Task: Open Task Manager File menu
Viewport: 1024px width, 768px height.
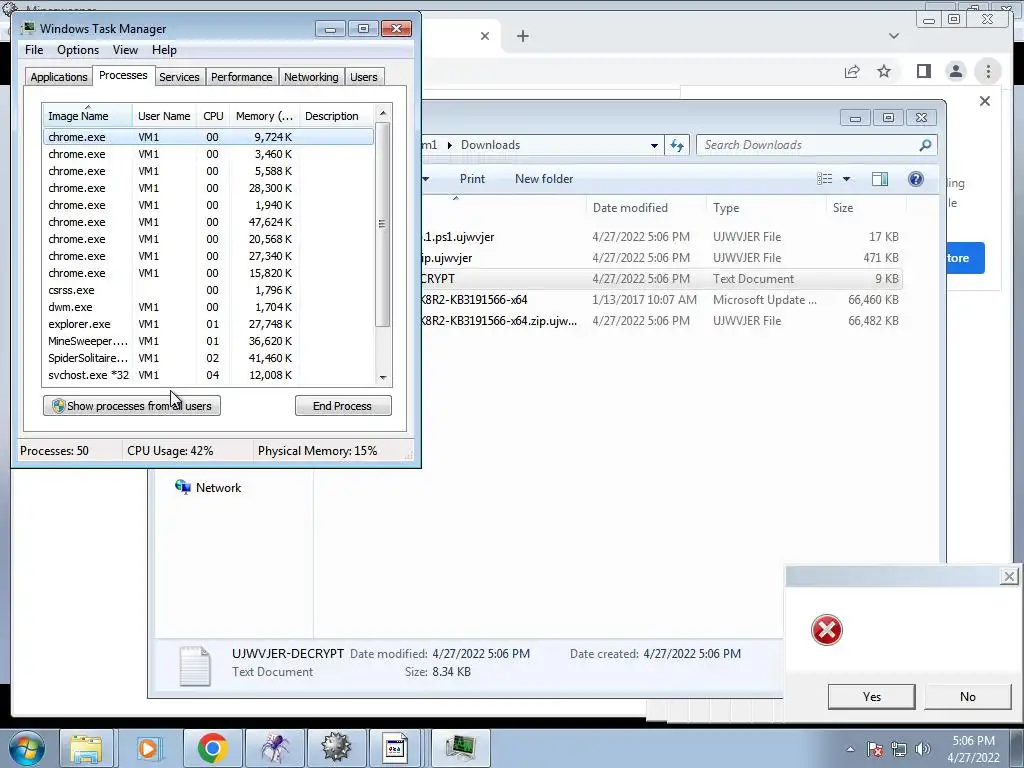Action: point(34,50)
